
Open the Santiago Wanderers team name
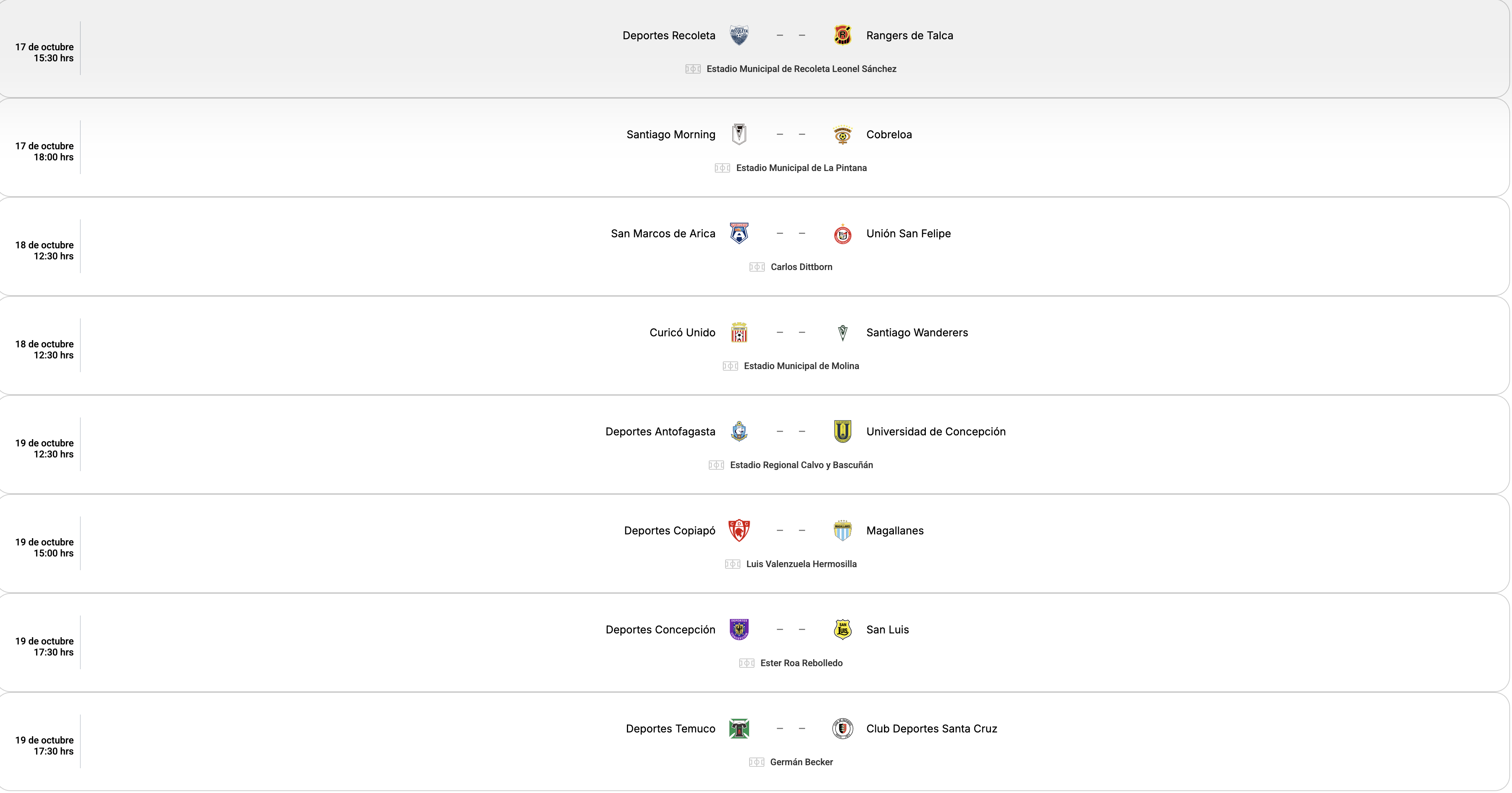[917, 333]
